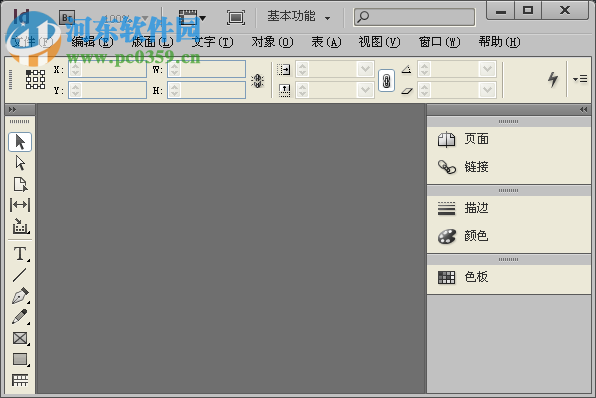
Task: Maximize the InDesign window
Action: [x=528, y=10]
